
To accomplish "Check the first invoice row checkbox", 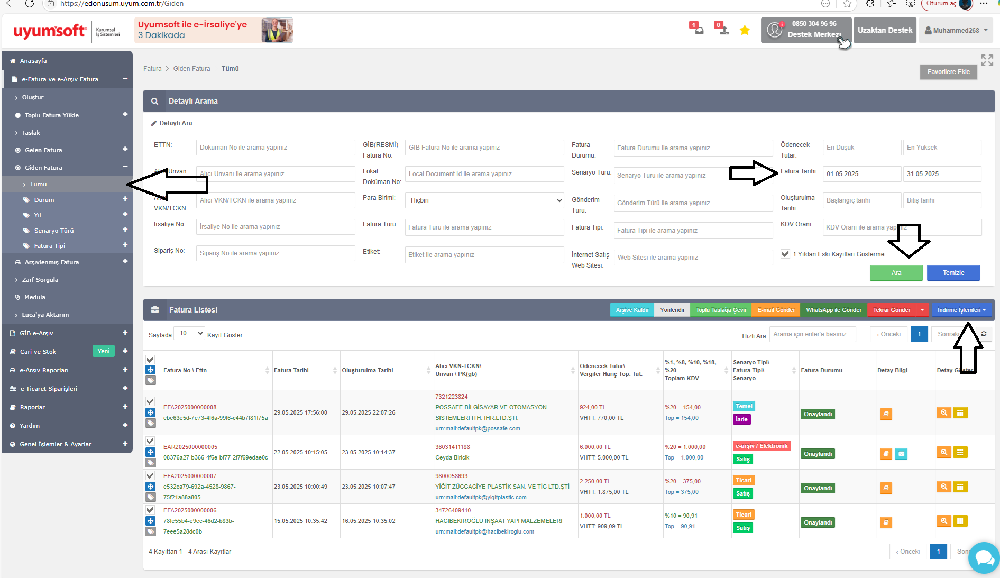I will click(x=150, y=401).
